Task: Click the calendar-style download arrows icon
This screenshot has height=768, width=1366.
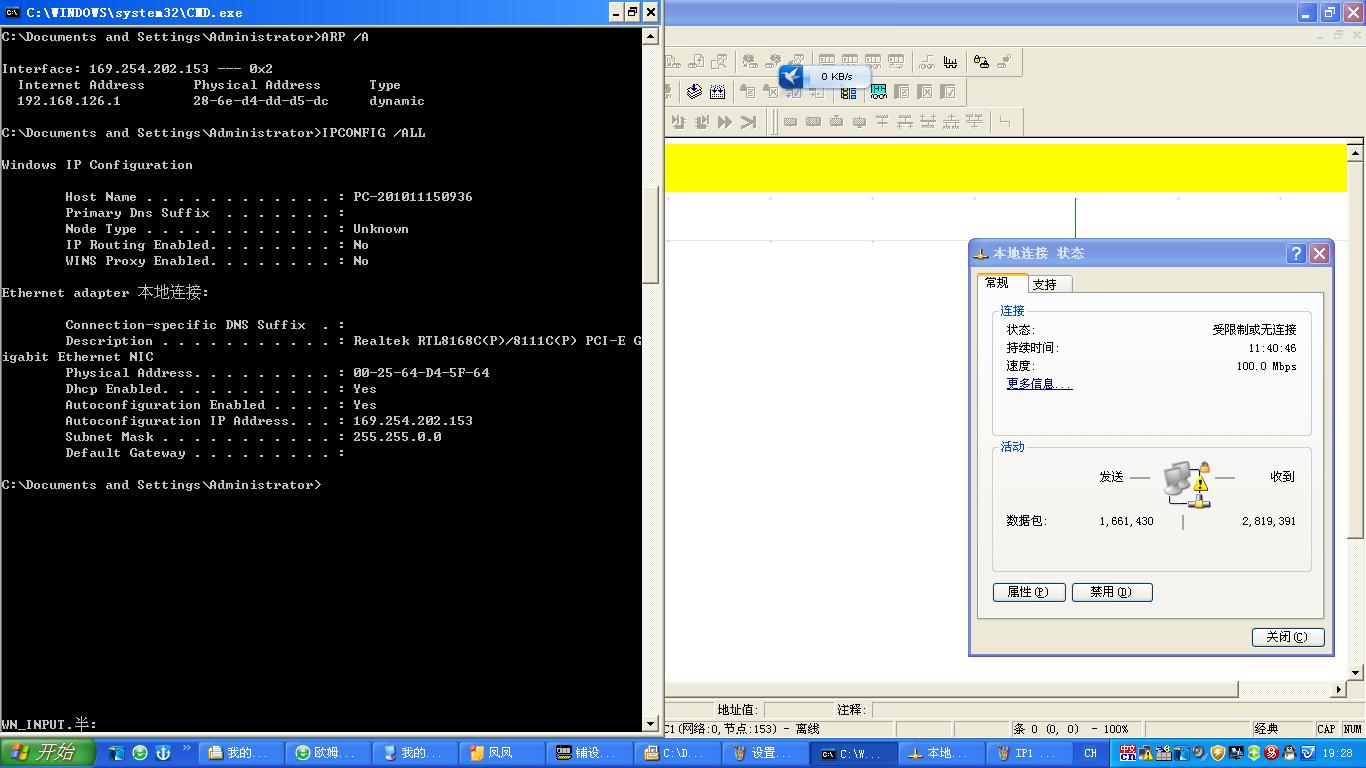Action: 717,92
